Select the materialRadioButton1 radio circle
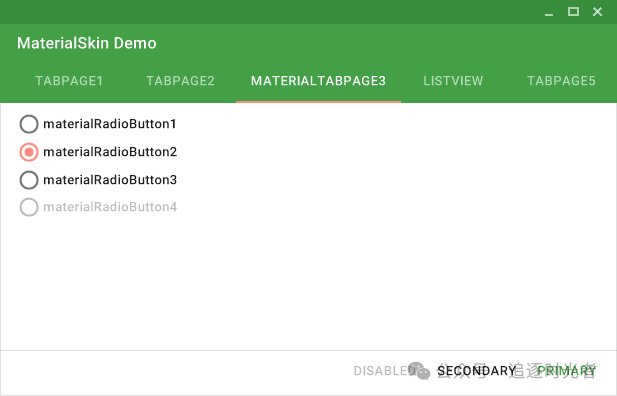 [29, 124]
